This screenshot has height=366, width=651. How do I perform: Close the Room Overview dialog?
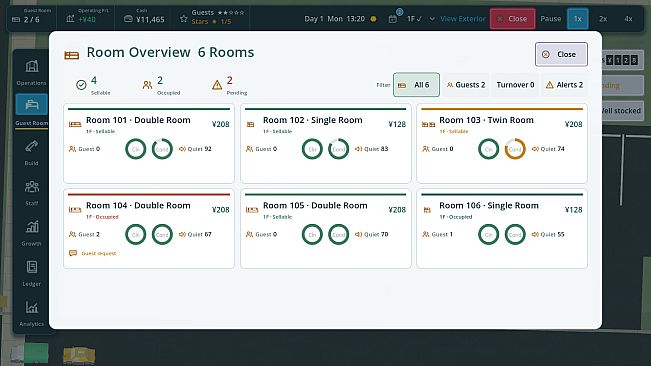point(561,54)
